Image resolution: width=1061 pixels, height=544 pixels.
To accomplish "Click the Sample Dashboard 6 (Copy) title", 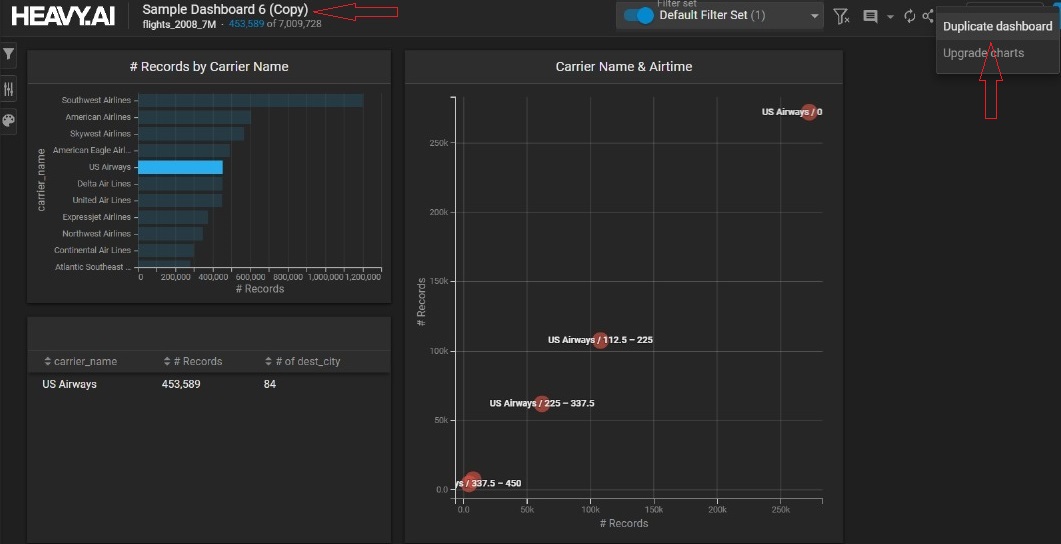I will 225,9.
